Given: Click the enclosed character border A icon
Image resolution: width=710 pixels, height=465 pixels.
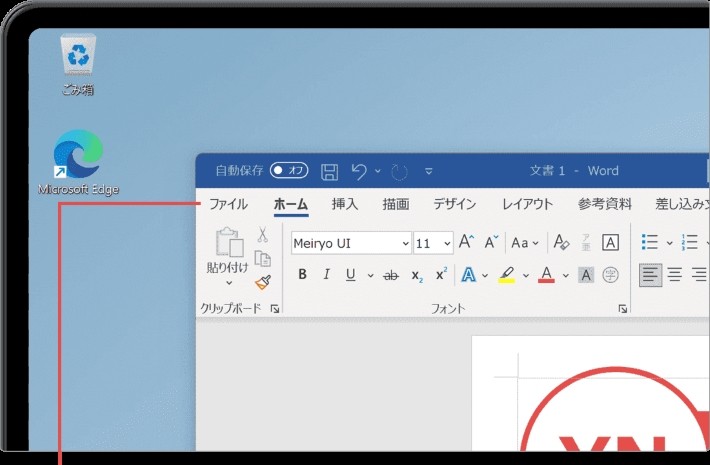Looking at the screenshot, I should coord(610,243).
